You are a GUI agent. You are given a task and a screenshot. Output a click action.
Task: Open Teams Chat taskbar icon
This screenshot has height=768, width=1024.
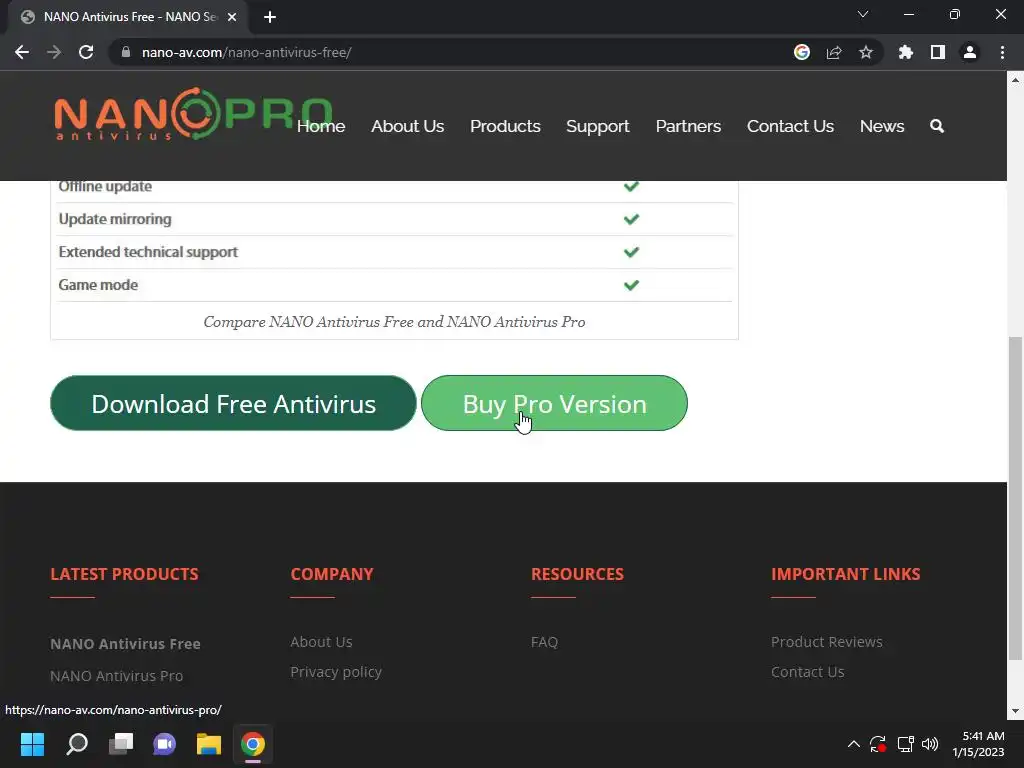tap(165, 744)
